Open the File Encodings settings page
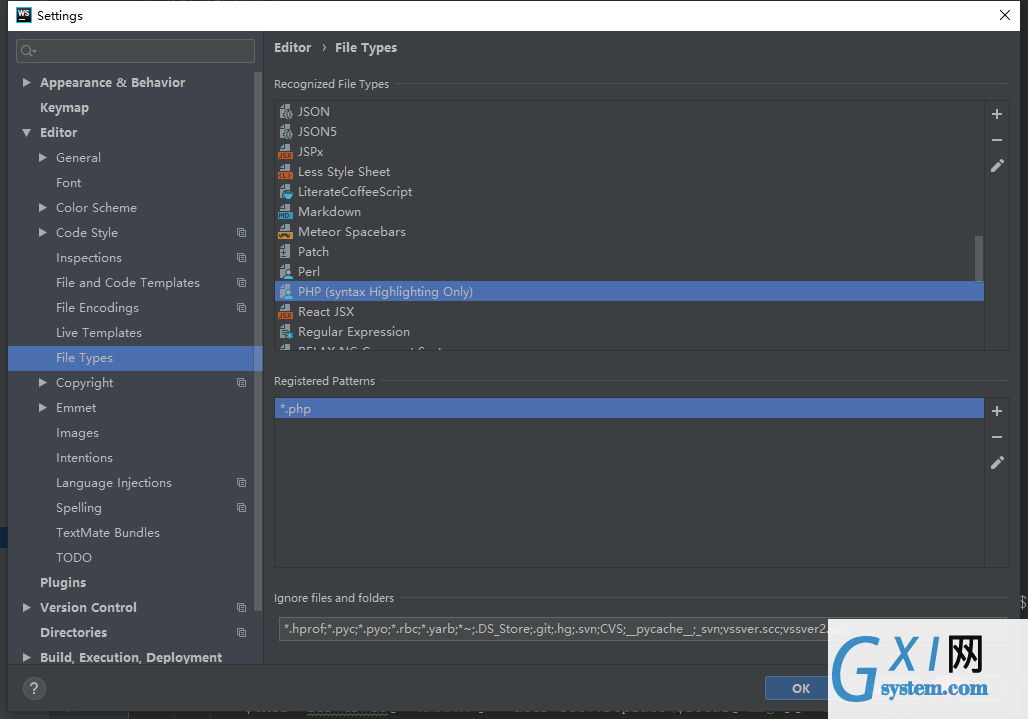Screen dimensions: 1028x719 pyautogui.click(x=98, y=307)
